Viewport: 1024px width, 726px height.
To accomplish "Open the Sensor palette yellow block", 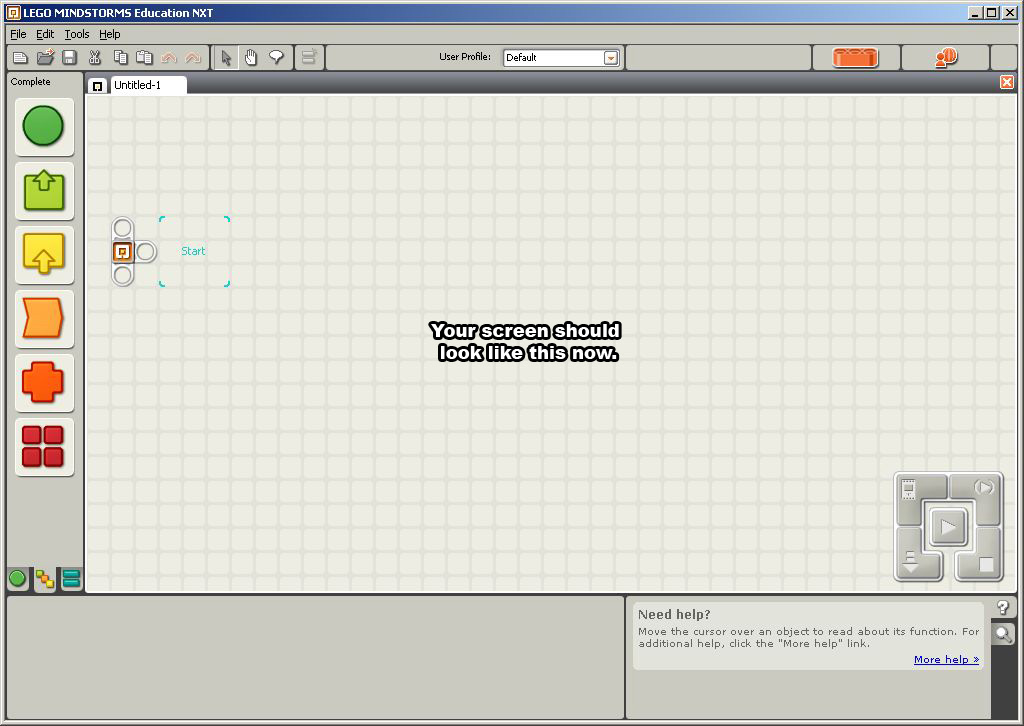I will [x=44, y=255].
